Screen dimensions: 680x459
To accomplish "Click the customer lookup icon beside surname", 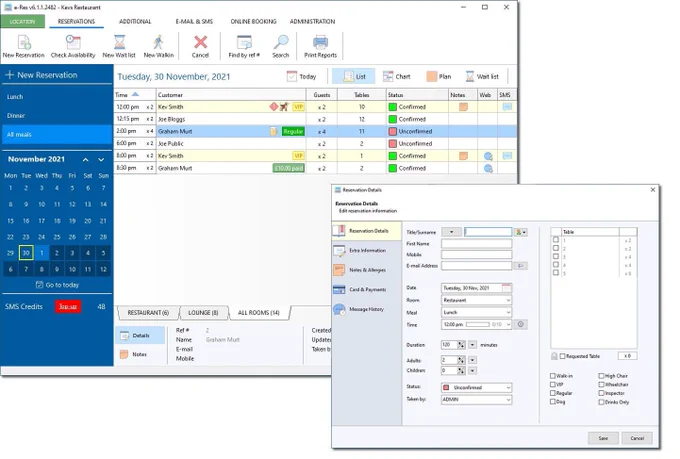I will click(520, 232).
